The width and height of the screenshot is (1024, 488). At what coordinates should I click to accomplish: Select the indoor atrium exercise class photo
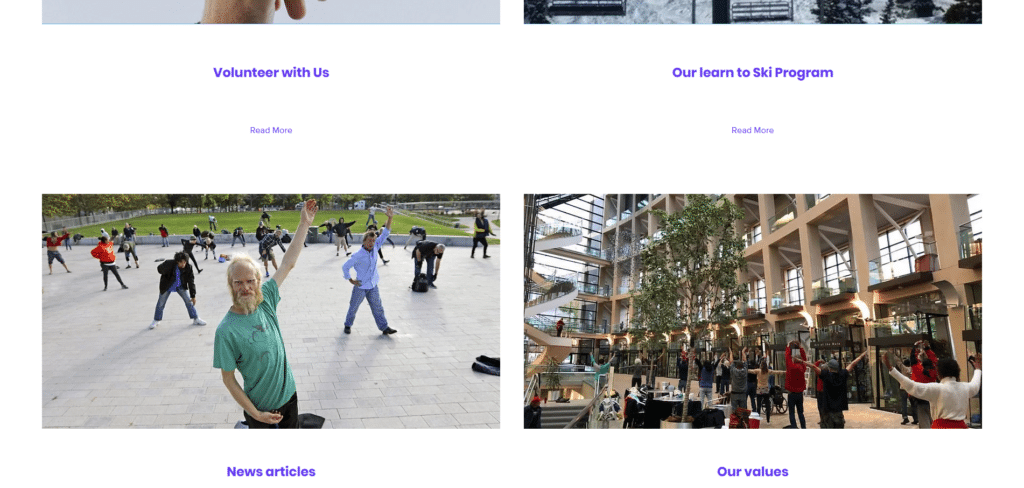click(x=752, y=311)
